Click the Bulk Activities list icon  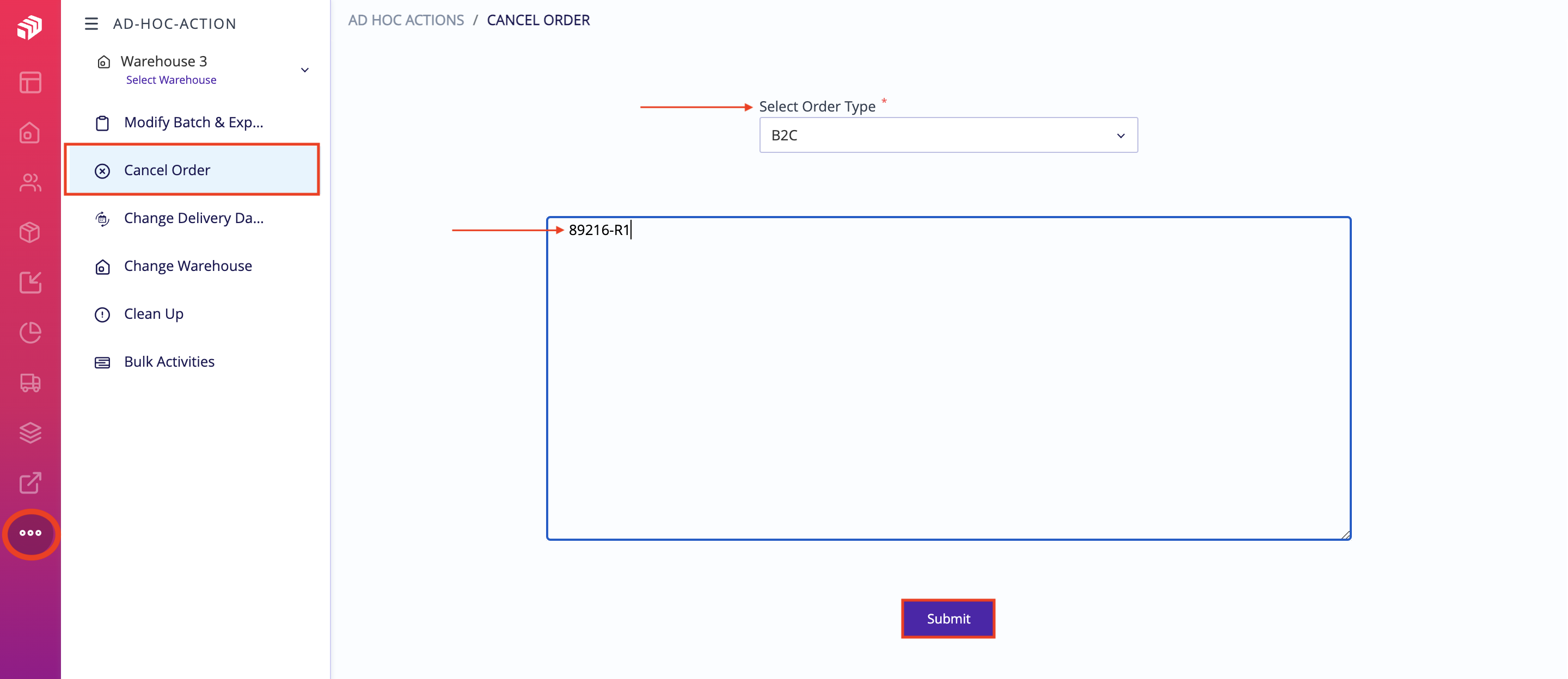click(x=102, y=362)
